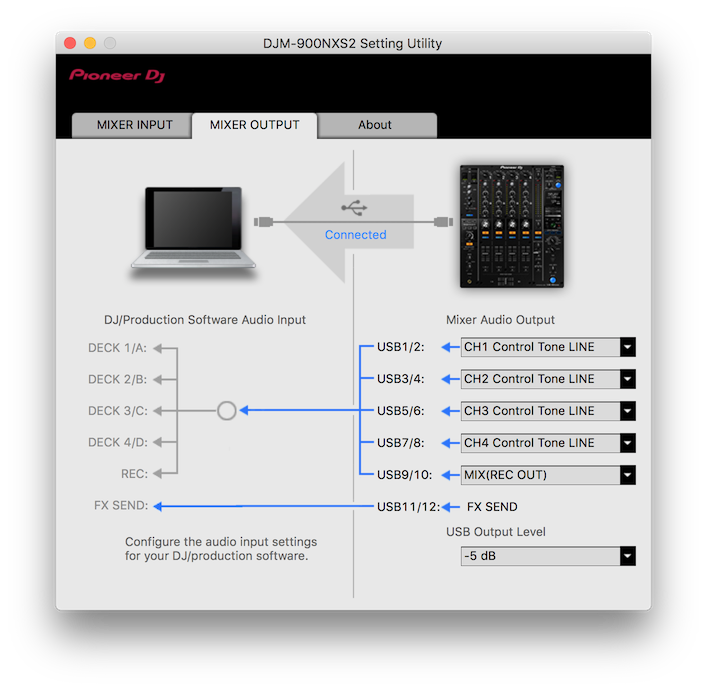707x690 pixels.
Task: Click the DECK 1/A label
Action: tap(117, 348)
